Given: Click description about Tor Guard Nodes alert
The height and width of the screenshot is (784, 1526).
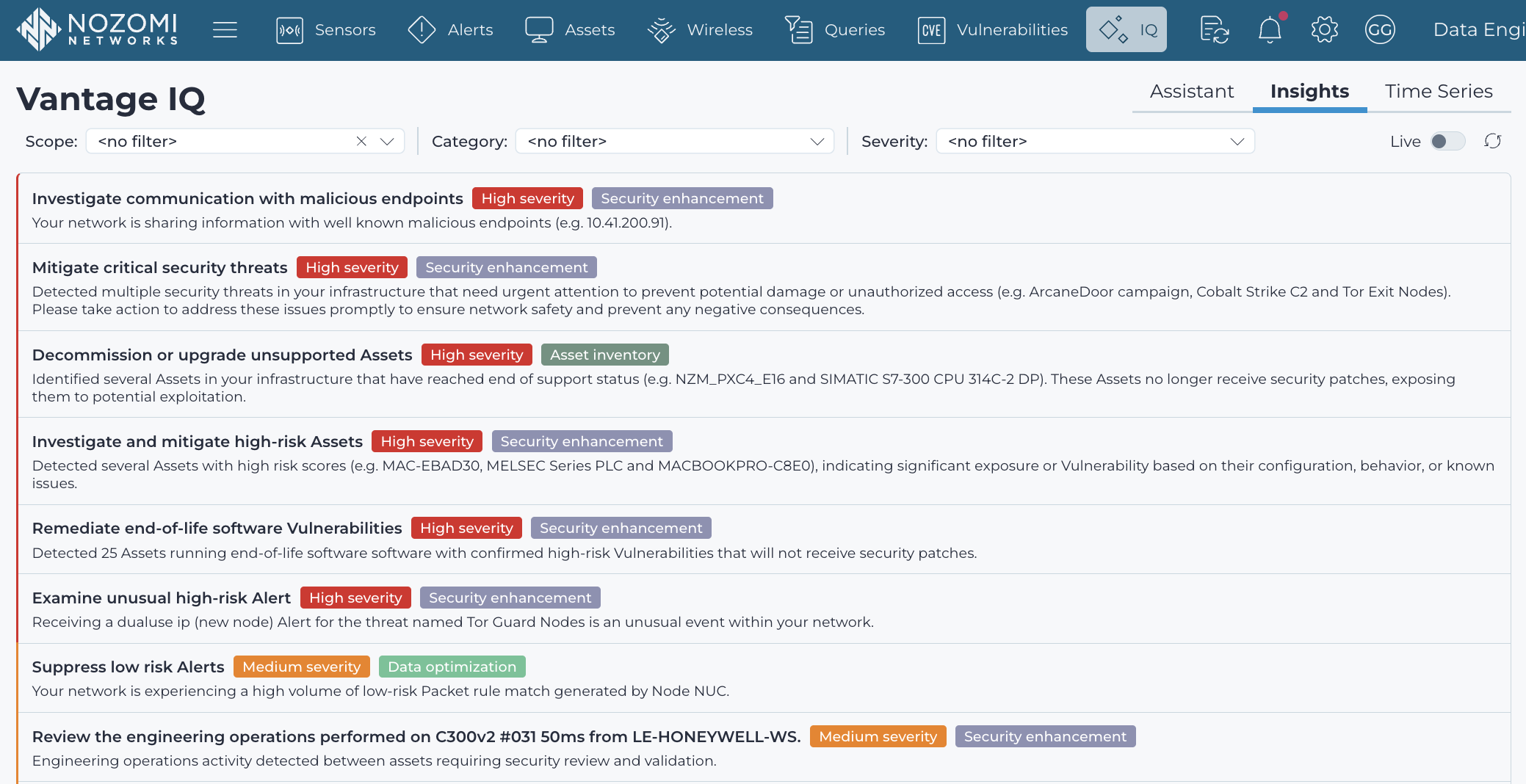Looking at the screenshot, I should click(453, 622).
